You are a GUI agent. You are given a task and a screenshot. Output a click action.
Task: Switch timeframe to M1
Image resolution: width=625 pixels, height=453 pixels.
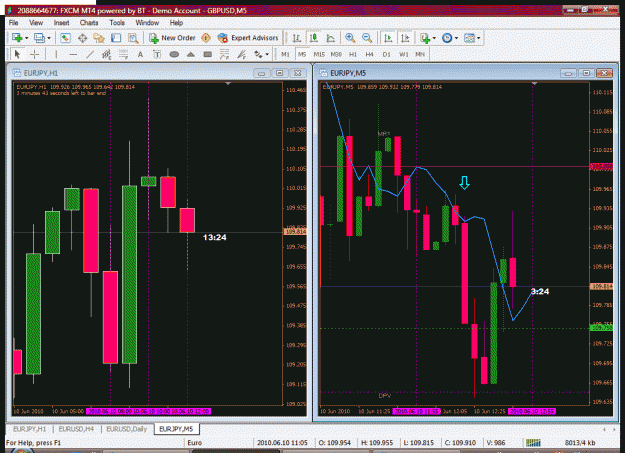tap(285, 54)
